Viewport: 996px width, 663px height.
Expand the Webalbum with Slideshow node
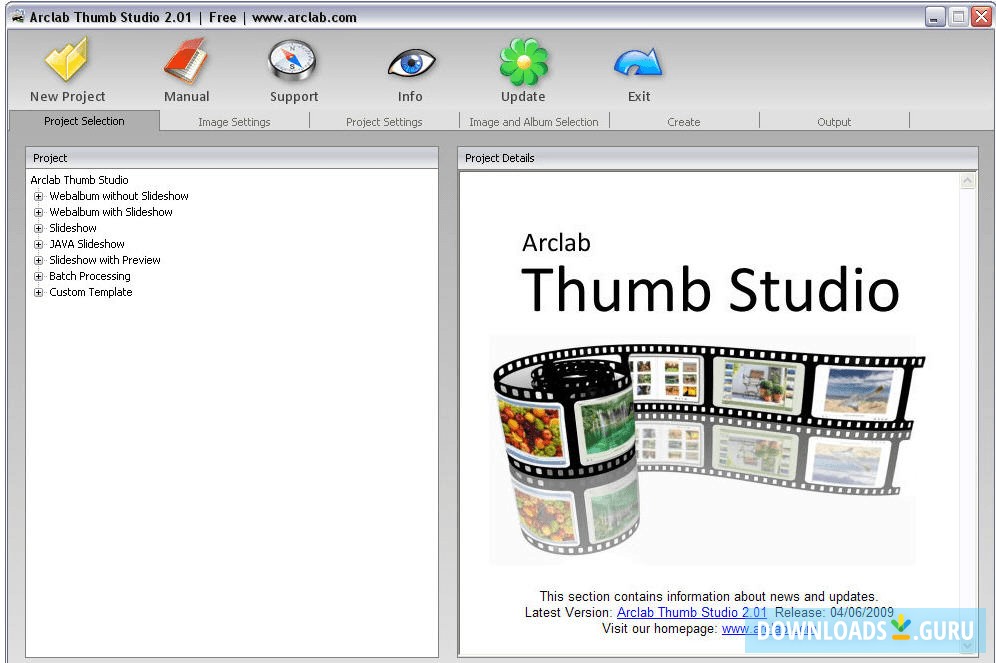[38, 212]
